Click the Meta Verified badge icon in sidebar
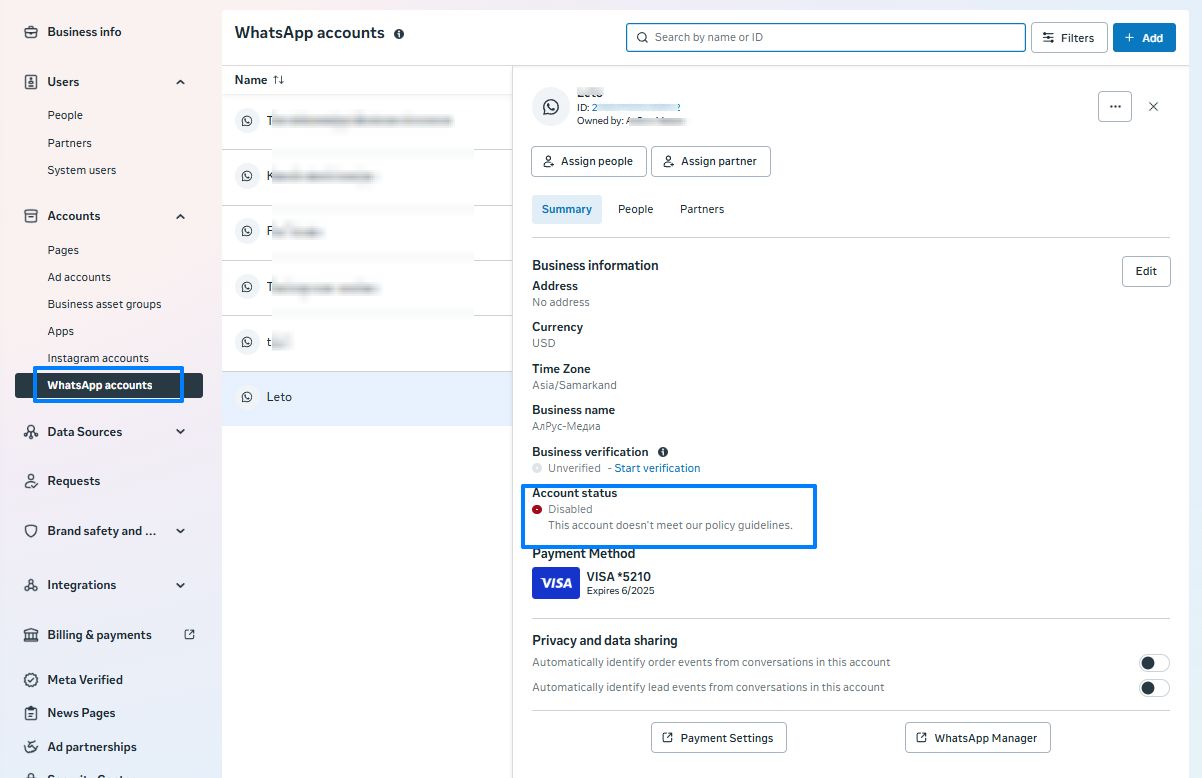Viewport: 1202px width, 778px height. click(30, 680)
